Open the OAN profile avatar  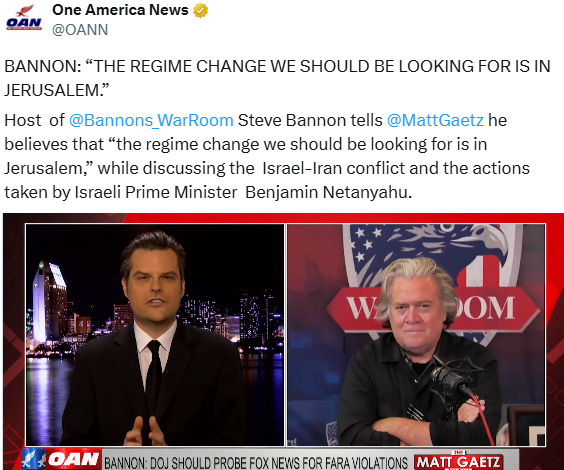[x=24, y=18]
